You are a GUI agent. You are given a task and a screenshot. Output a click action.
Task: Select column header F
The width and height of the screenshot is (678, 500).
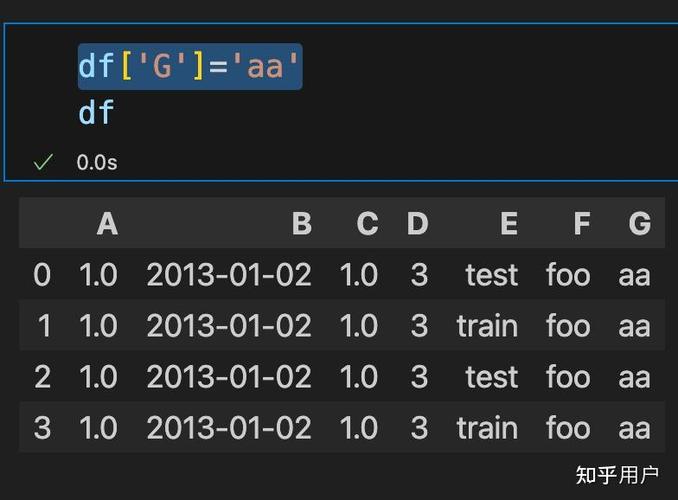pyautogui.click(x=581, y=224)
